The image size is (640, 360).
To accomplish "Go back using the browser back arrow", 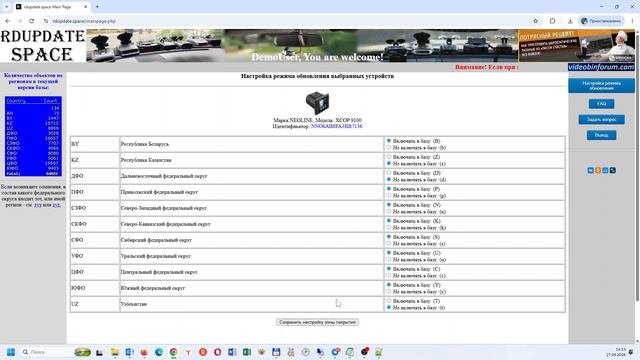I will coord(8,21).
